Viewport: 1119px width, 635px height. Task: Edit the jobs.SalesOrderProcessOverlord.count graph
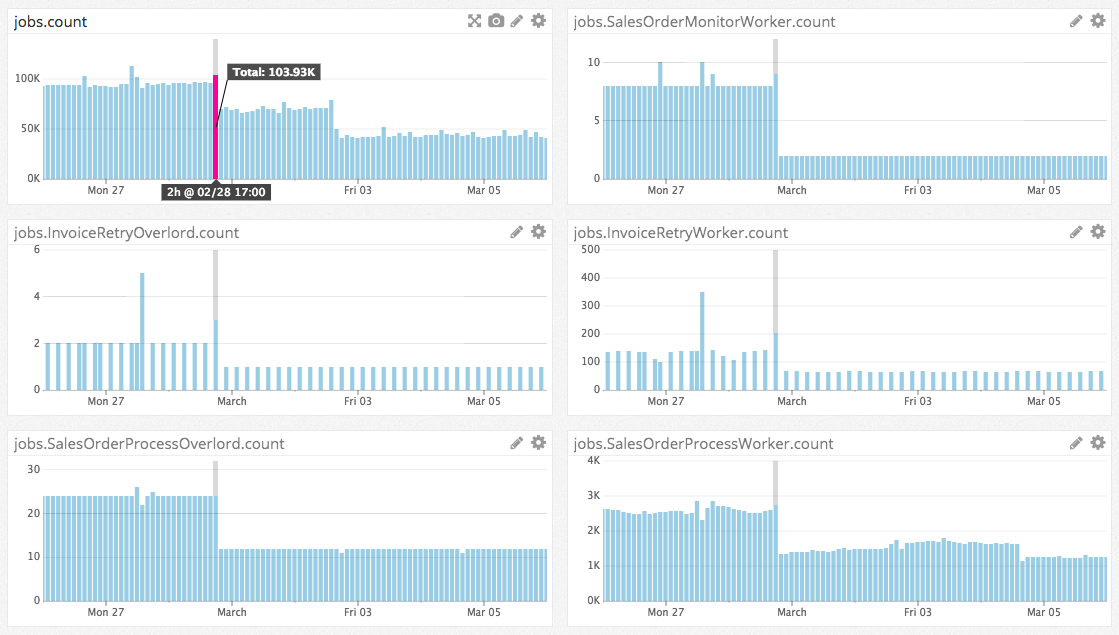click(x=517, y=443)
